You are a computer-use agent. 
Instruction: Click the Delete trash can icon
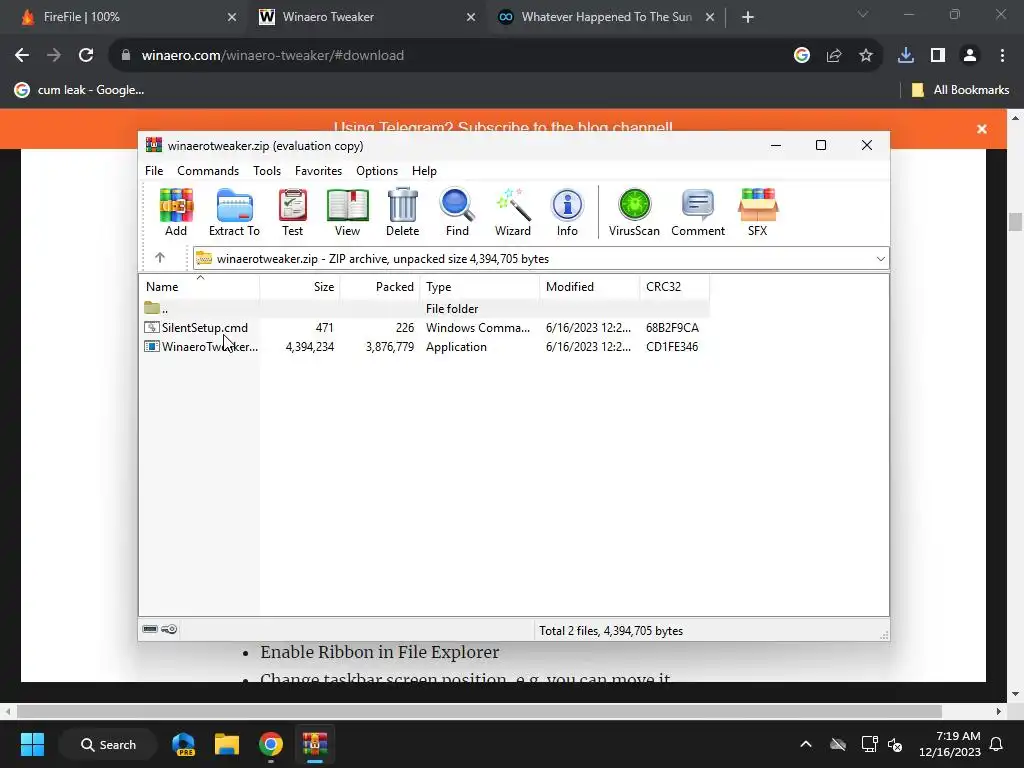point(402,212)
